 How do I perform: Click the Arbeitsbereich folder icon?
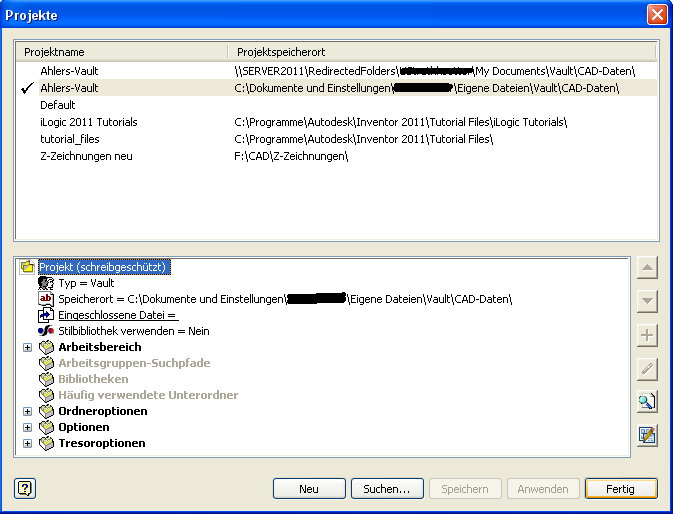pyautogui.click(x=46, y=347)
